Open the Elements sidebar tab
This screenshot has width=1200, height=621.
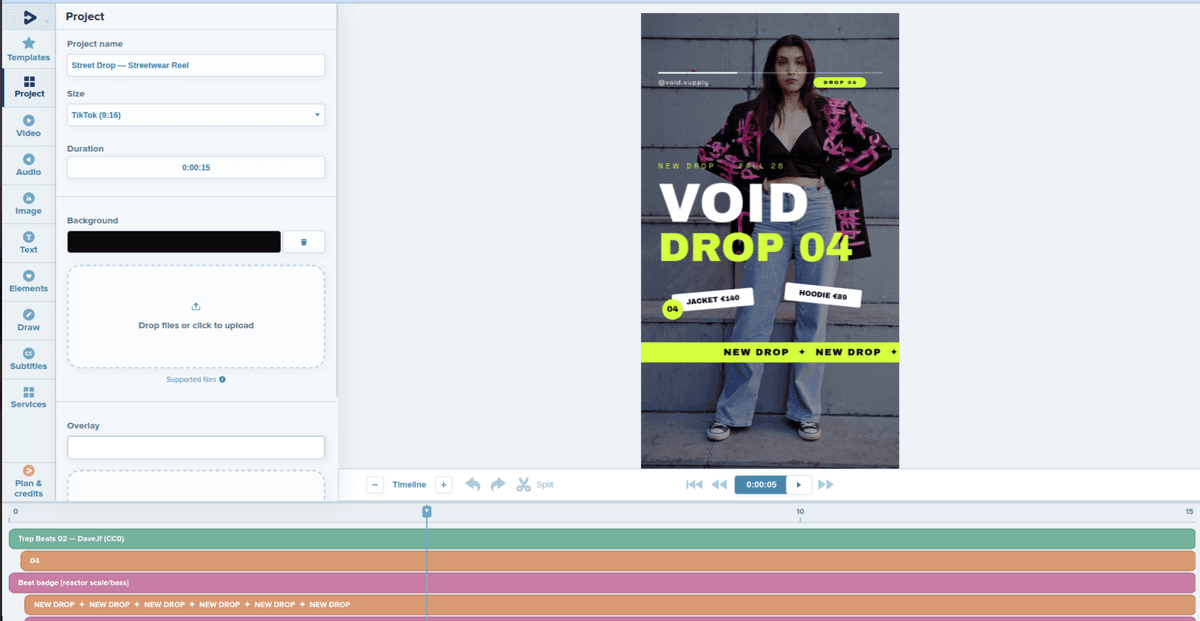tap(28, 282)
